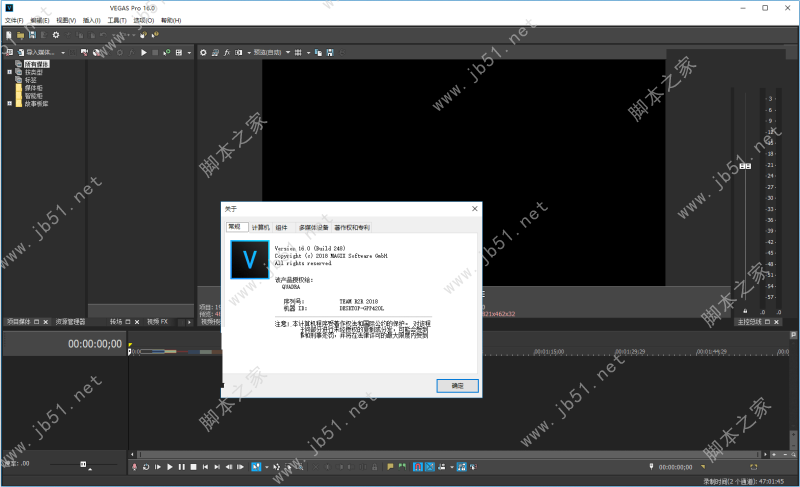Select the 所有媒体 tree item
This screenshot has width=800, height=487.
tap(37, 64)
